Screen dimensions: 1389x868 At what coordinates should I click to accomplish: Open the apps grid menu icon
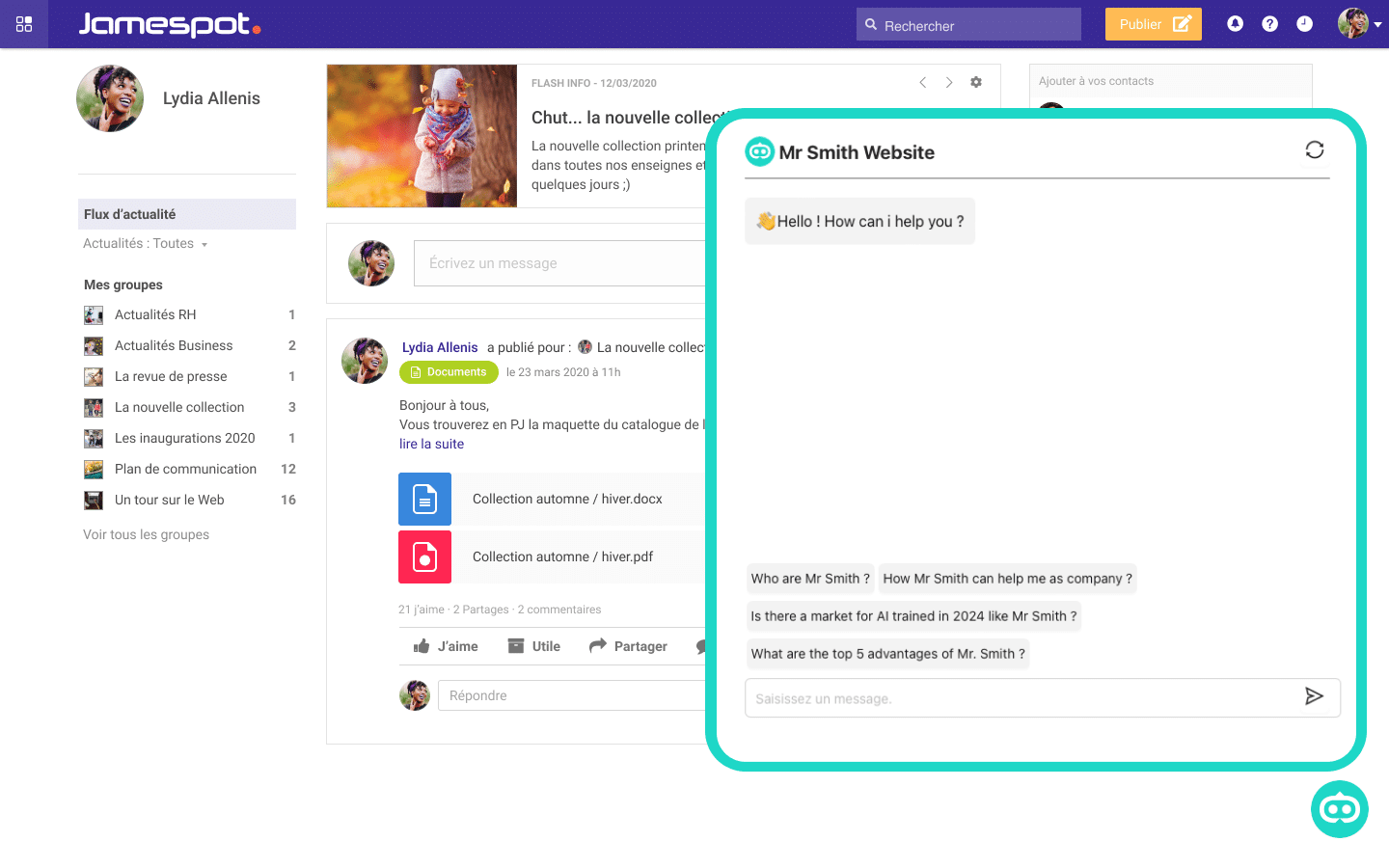pos(24,24)
